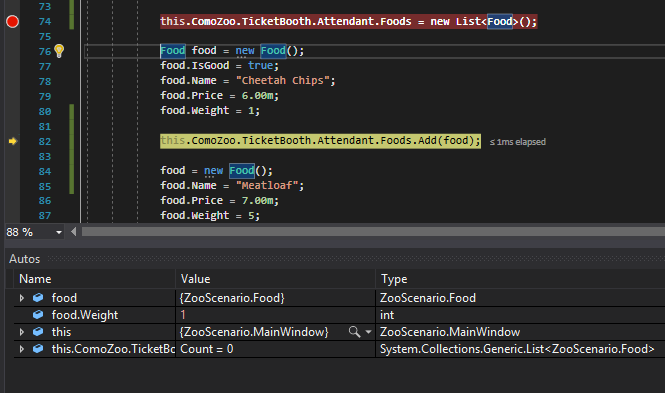
Task: Select the food.Weight value 1 cell
Action: click(275, 315)
